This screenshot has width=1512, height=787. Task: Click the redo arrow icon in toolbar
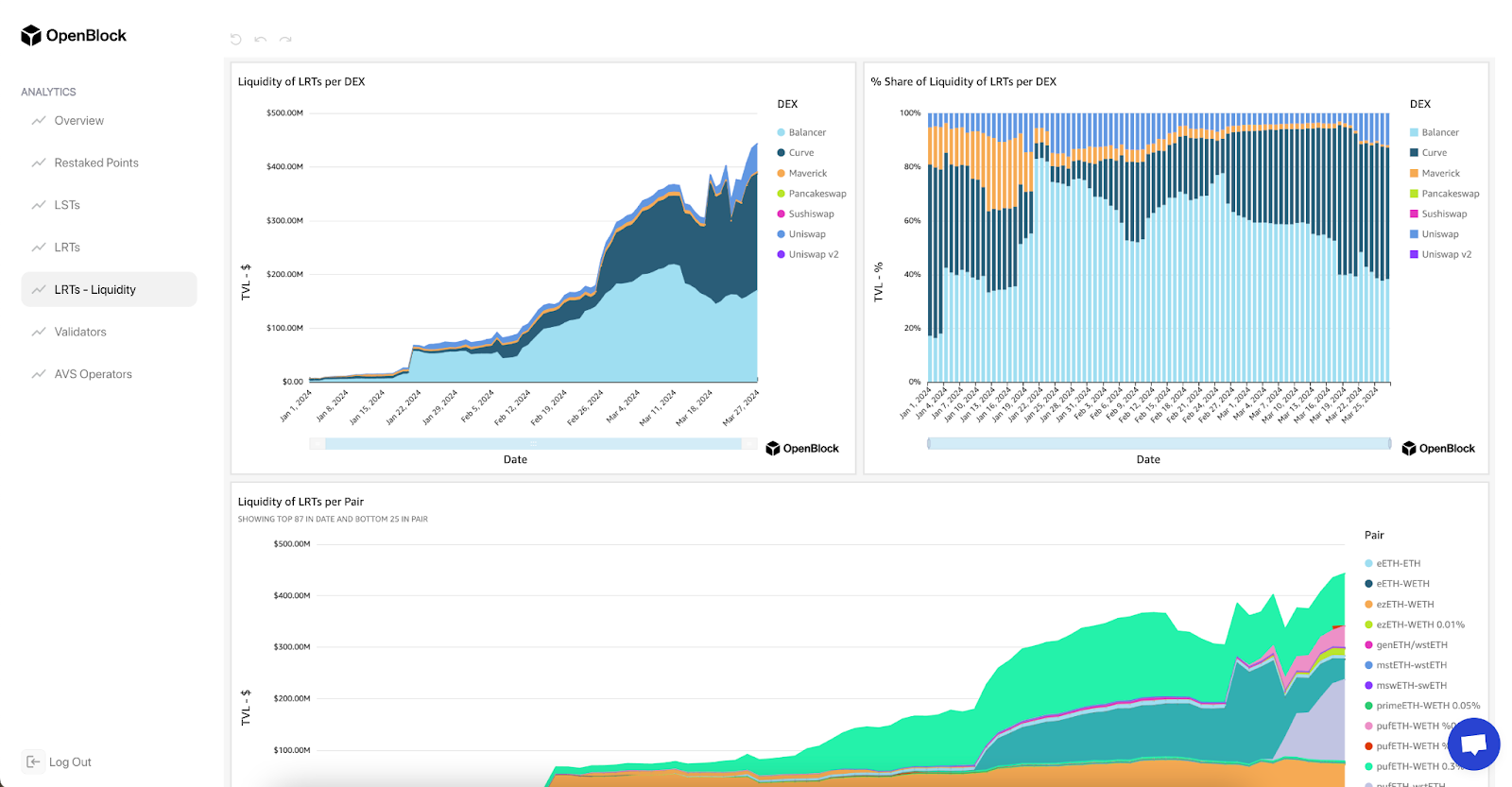click(285, 40)
